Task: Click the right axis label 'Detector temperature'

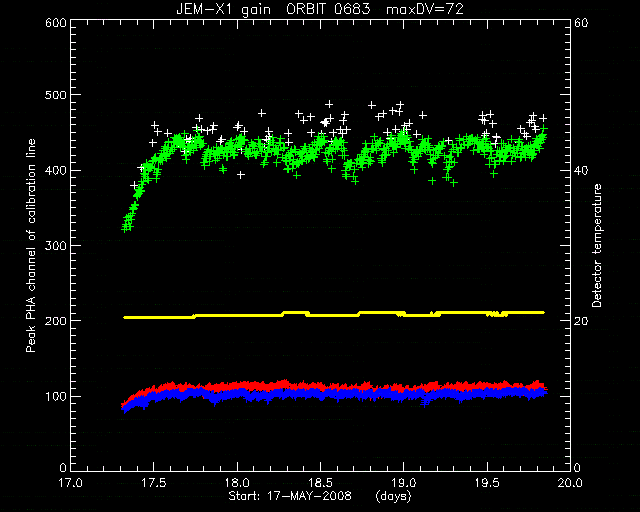Action: [597, 245]
